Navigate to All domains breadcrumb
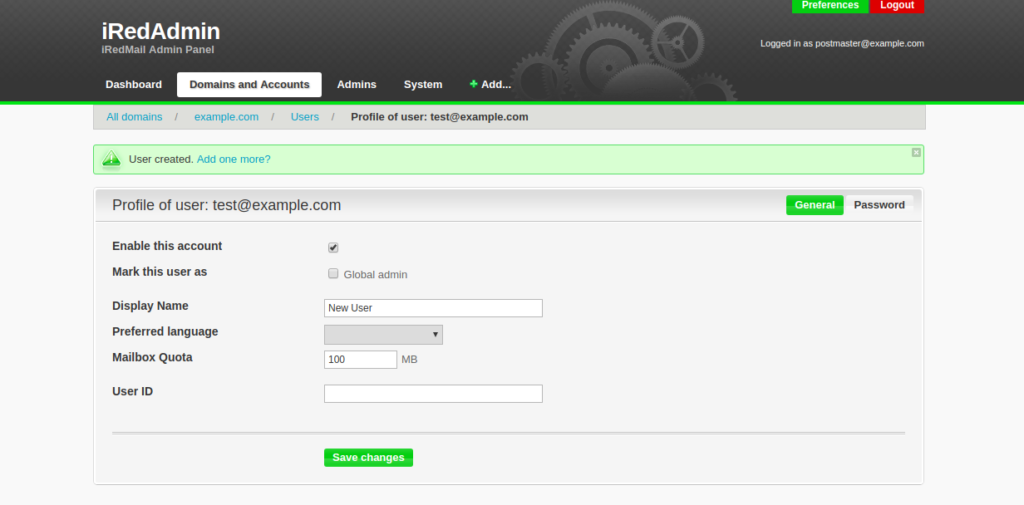This screenshot has width=1024, height=505. pyautogui.click(x=134, y=117)
